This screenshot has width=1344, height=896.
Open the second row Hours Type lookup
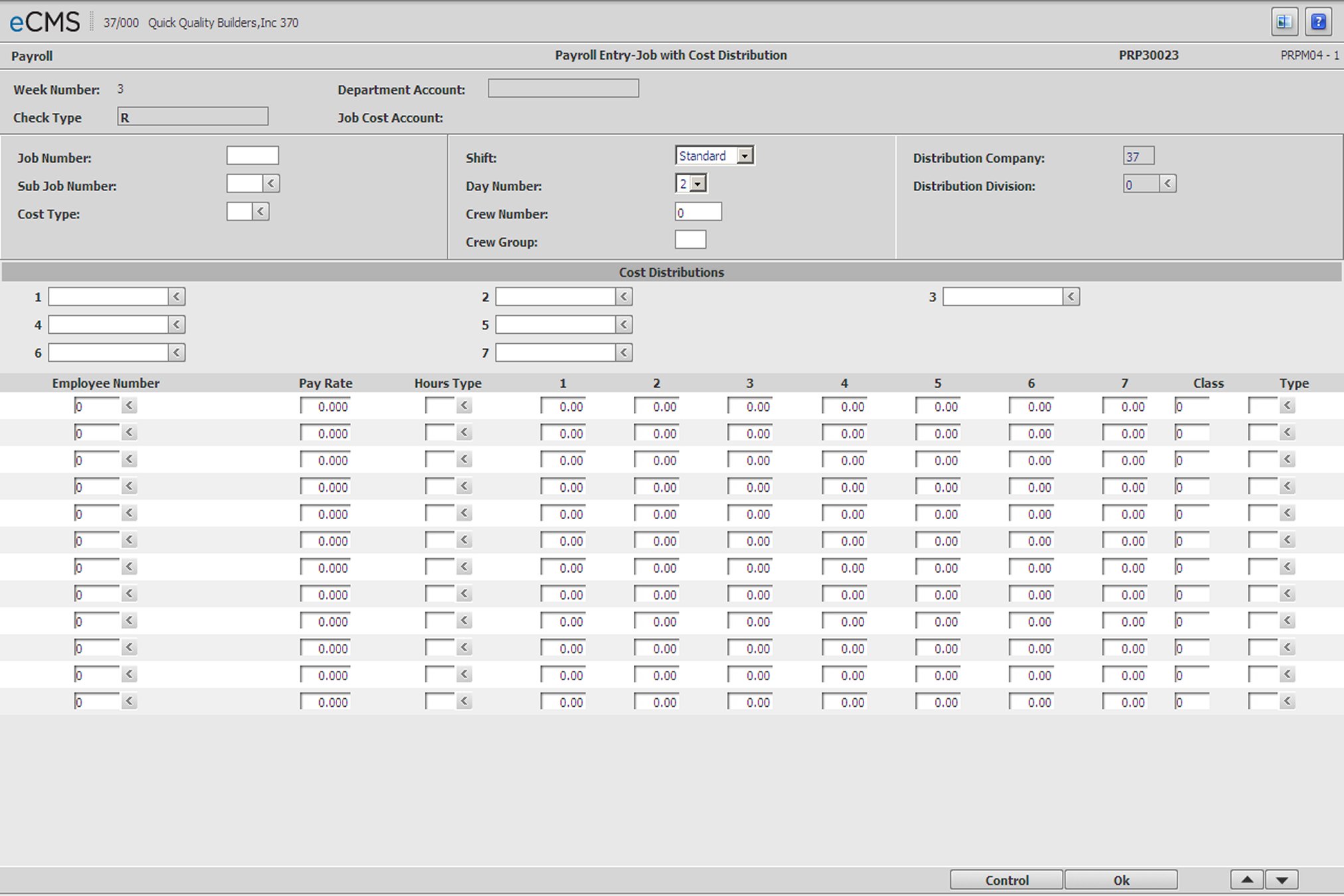click(465, 433)
